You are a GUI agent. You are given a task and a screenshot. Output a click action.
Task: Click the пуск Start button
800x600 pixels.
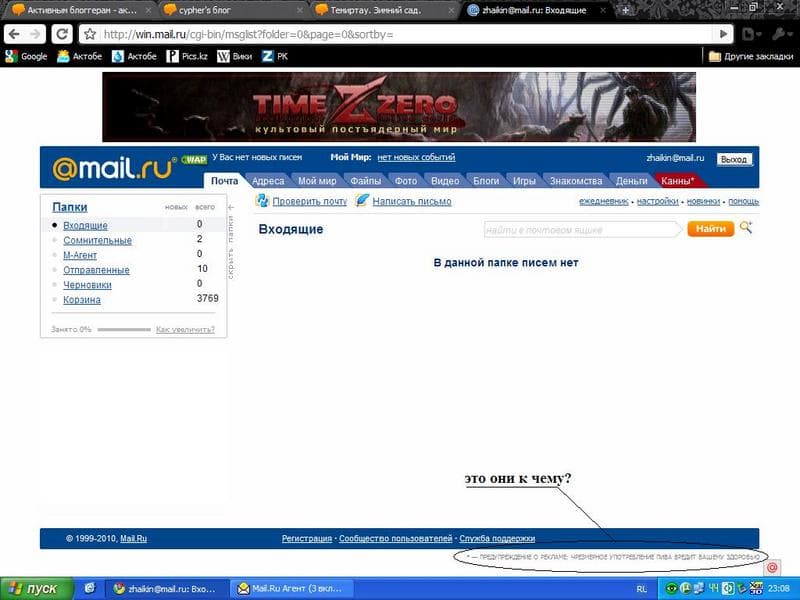click(37, 589)
